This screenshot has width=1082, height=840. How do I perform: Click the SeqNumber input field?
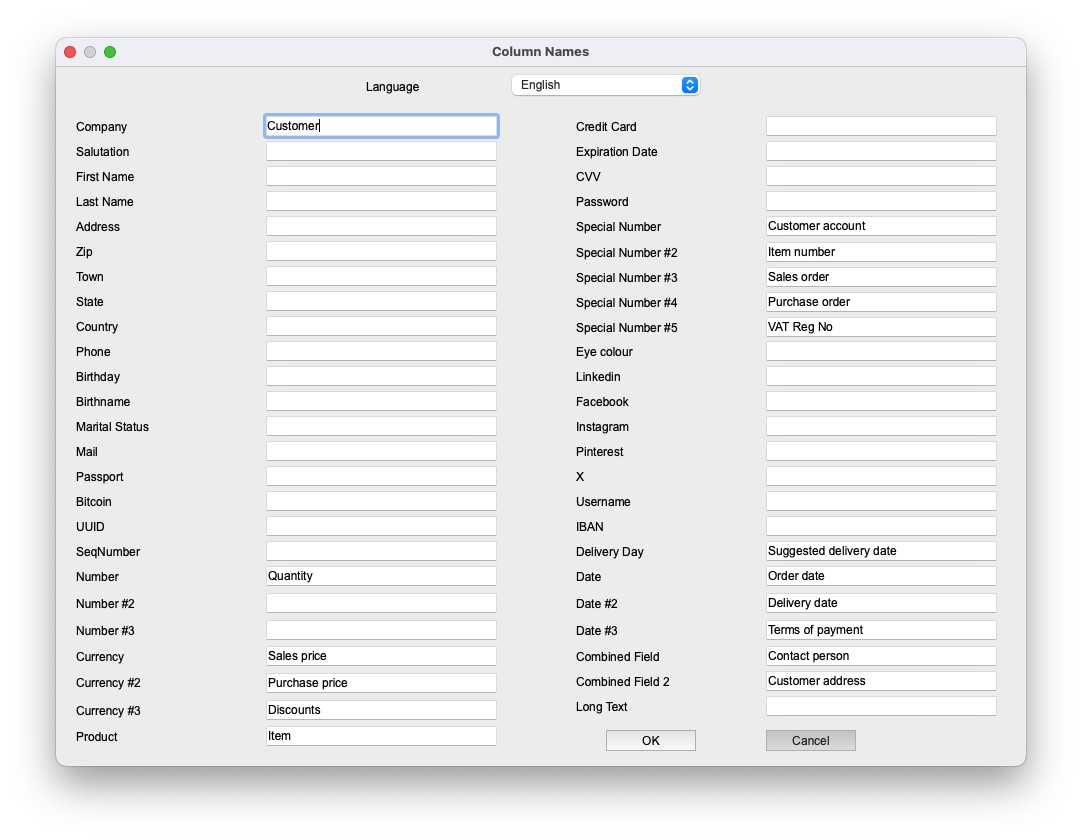point(381,551)
